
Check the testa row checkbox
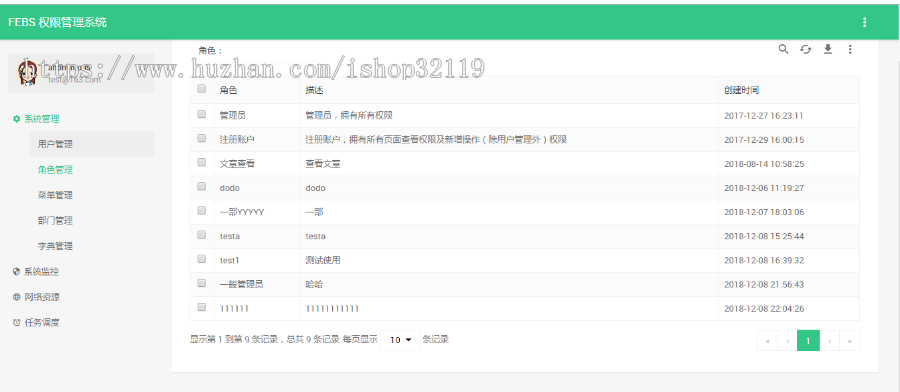[201, 235]
